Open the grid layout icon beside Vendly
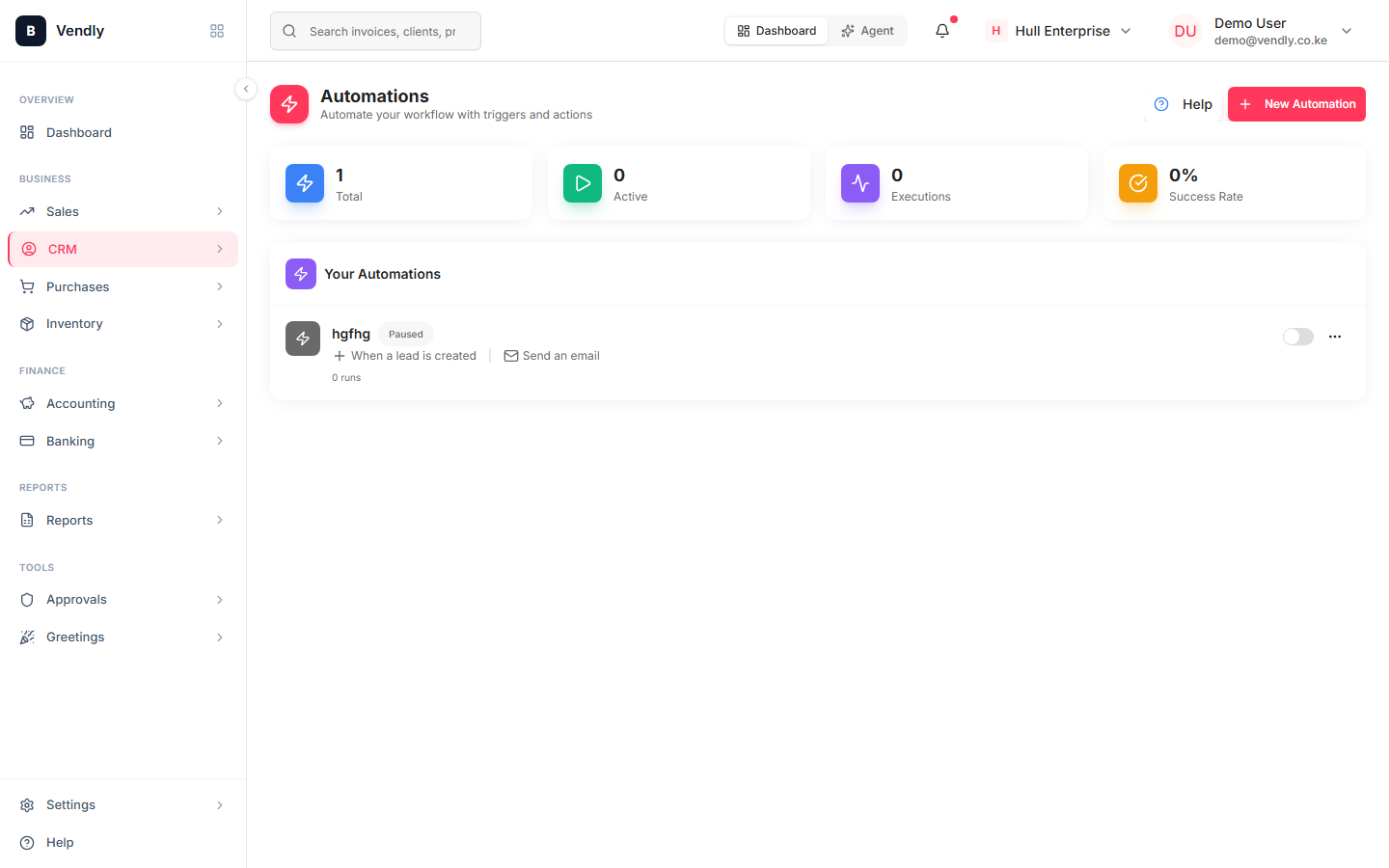The width and height of the screenshot is (1389, 868). pyautogui.click(x=217, y=31)
